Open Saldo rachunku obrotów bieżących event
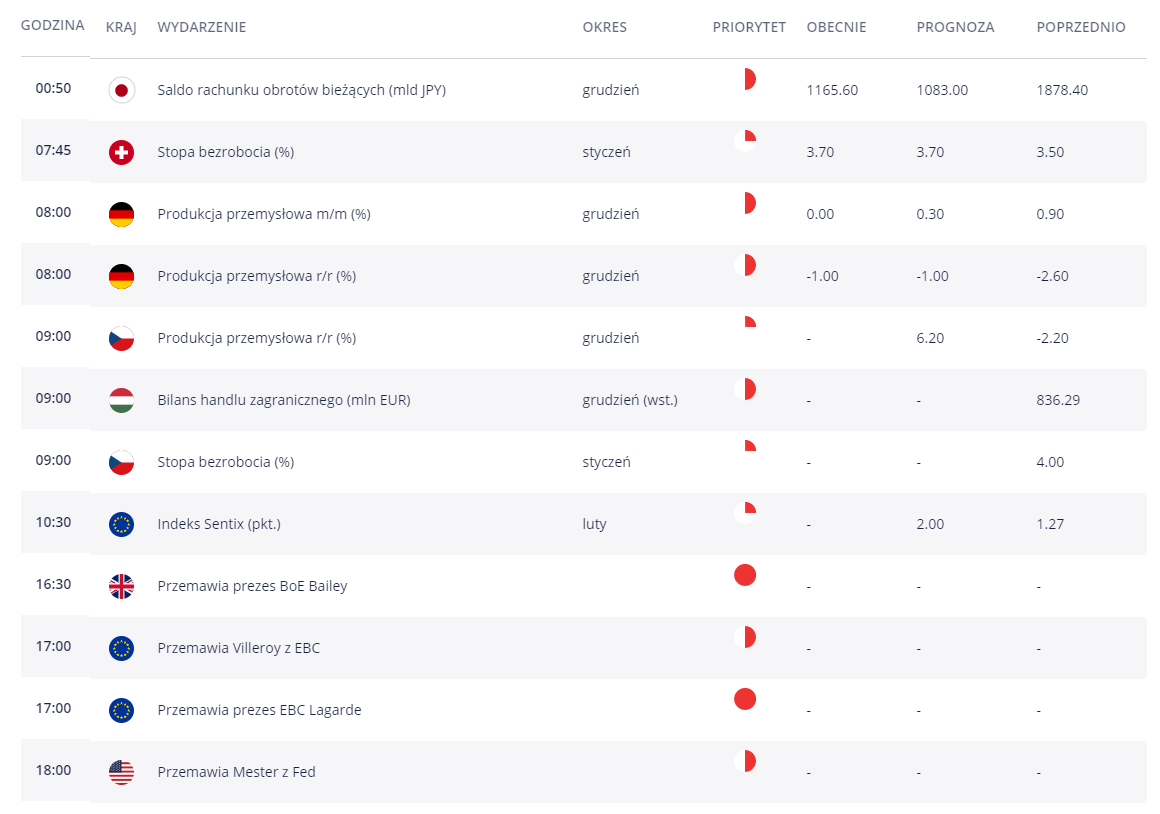Viewport: 1160px width, 814px height. click(301, 90)
